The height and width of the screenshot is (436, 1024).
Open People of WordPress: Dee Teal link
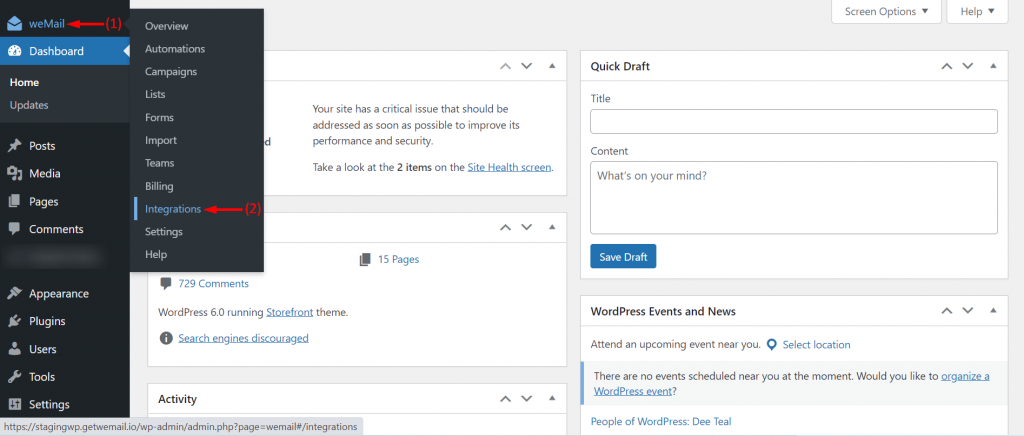(x=661, y=422)
